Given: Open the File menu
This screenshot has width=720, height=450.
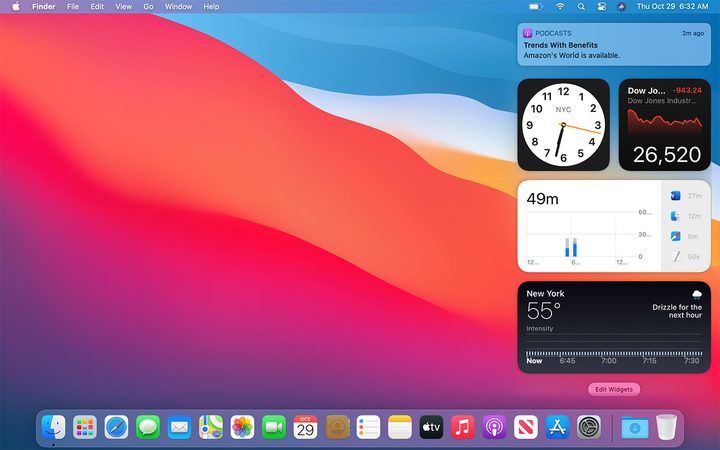Looking at the screenshot, I should (x=73, y=6).
